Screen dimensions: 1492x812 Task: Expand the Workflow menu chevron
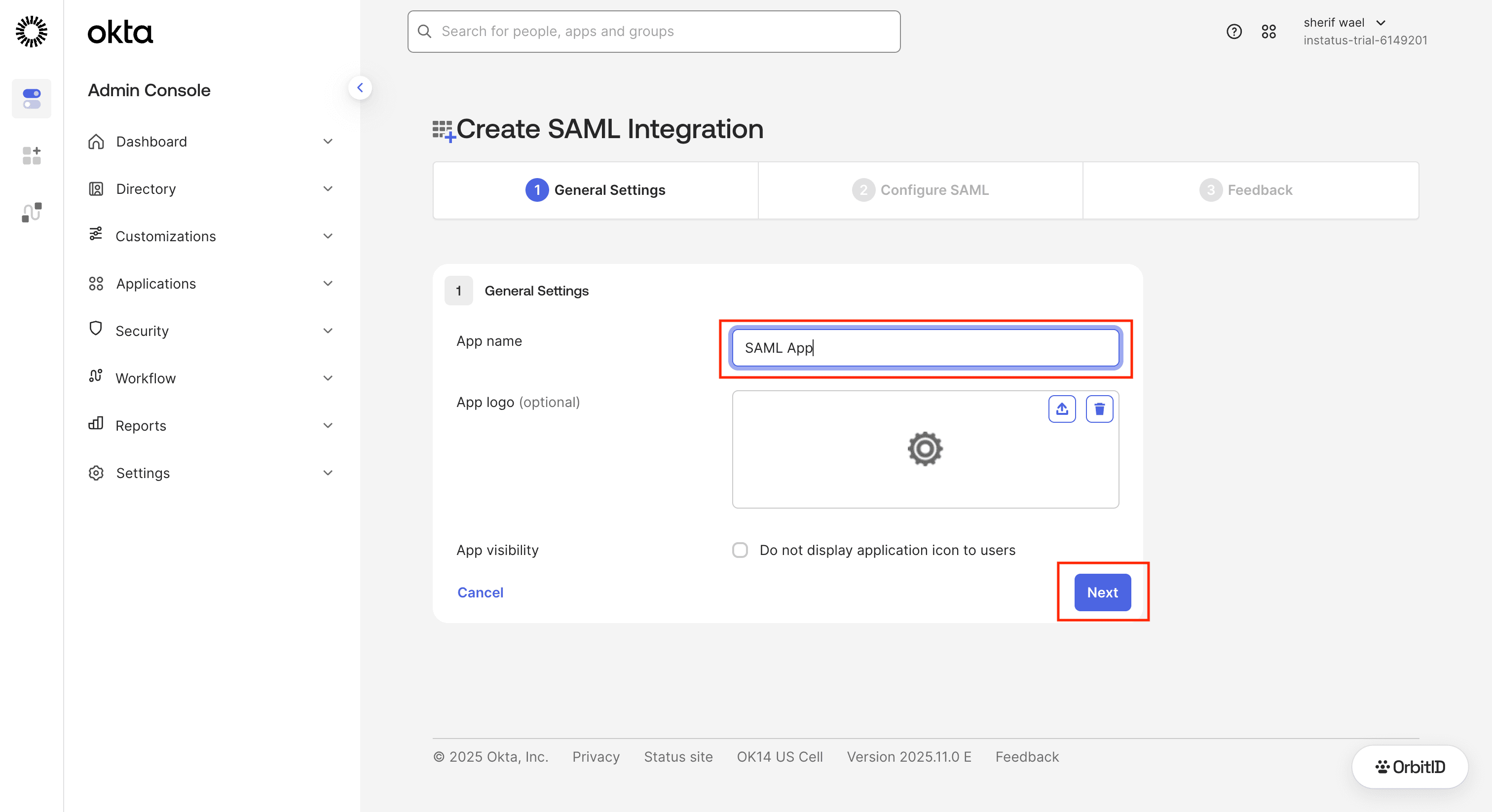pos(328,378)
